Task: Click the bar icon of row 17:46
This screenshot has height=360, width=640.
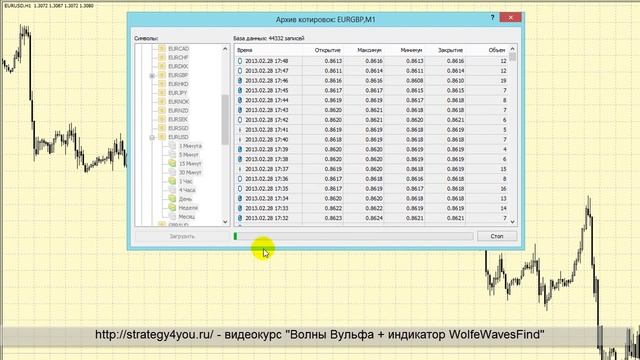Action: point(240,80)
